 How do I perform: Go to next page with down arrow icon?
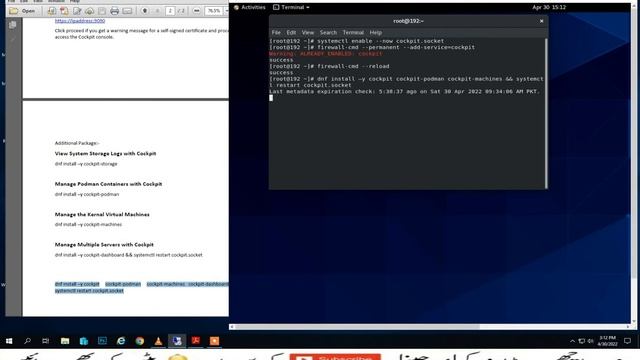point(157,11)
